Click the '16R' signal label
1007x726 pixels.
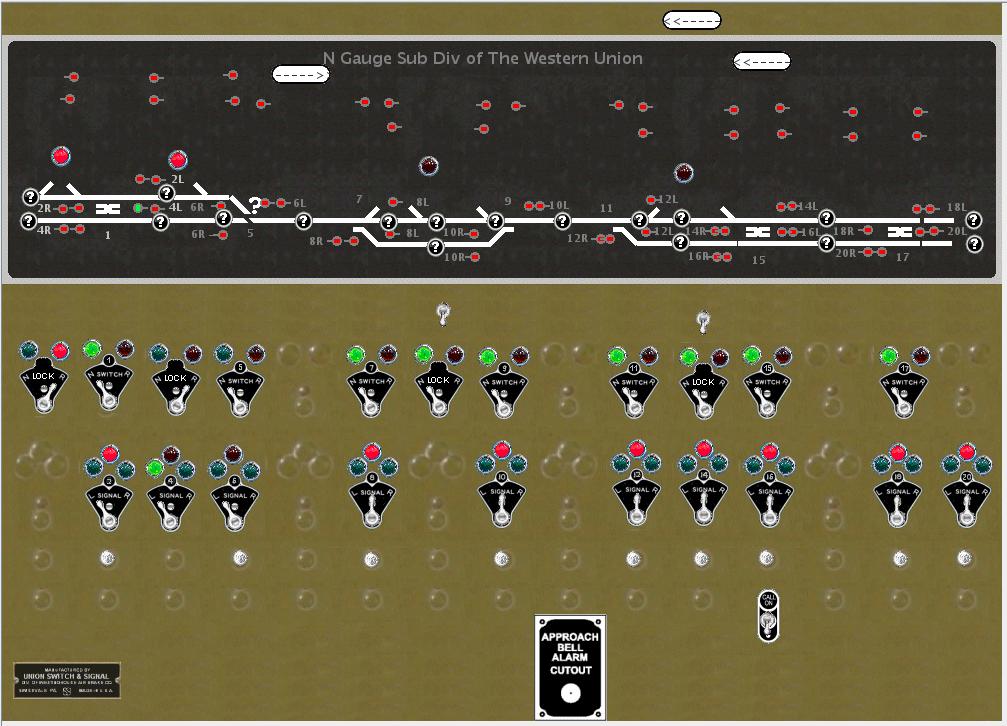pyautogui.click(x=698, y=256)
